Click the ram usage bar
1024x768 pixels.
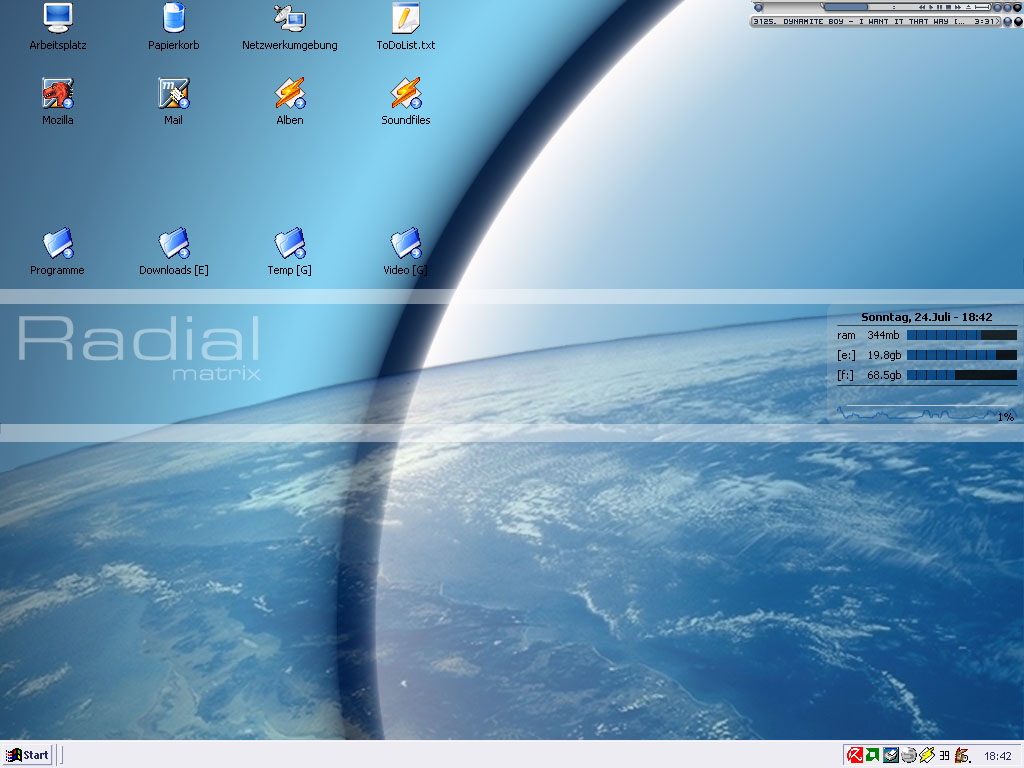[x=961, y=335]
